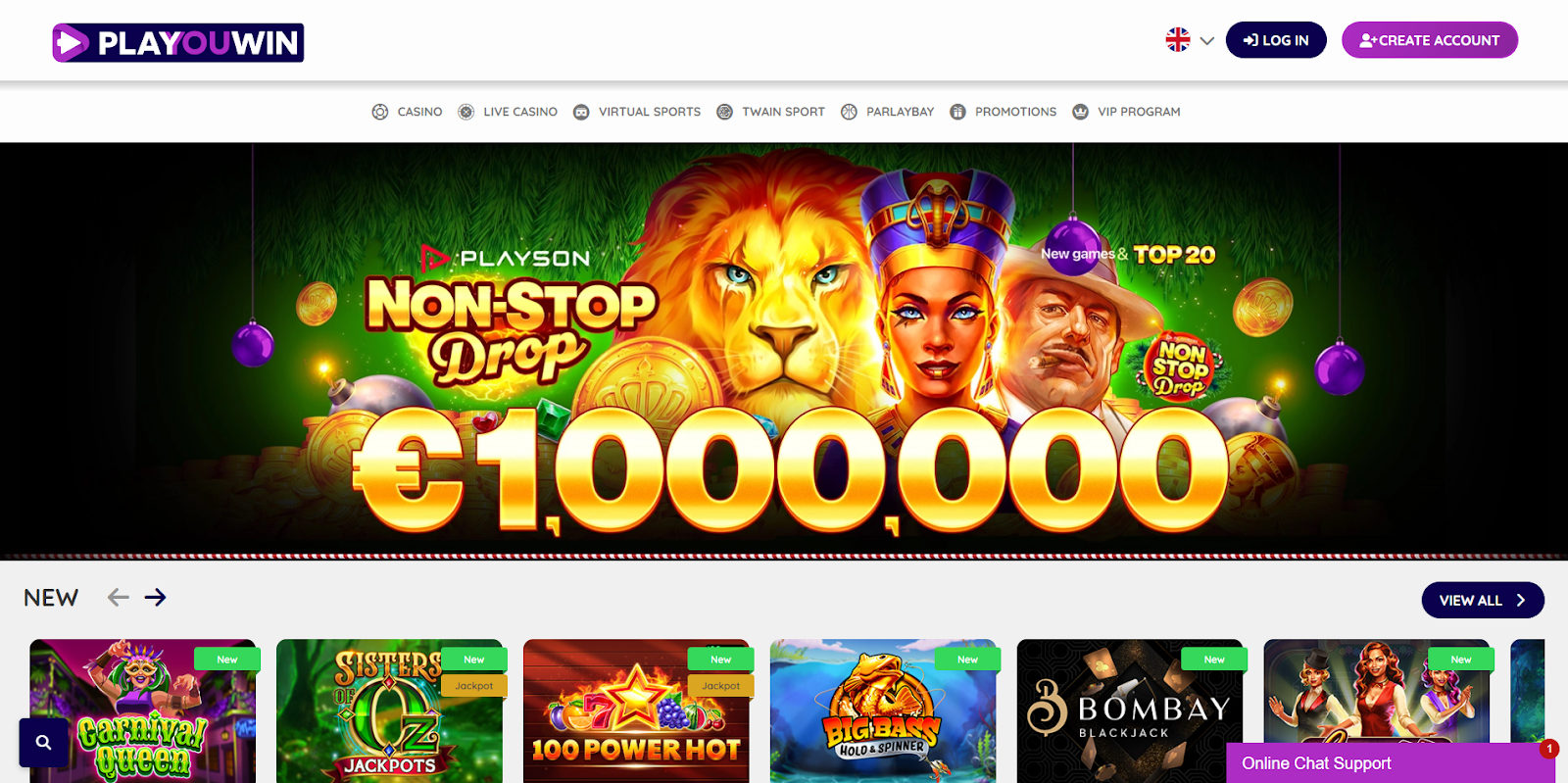Go to next new games arrow
Viewport: 1568px width, 783px height.
pos(156,597)
